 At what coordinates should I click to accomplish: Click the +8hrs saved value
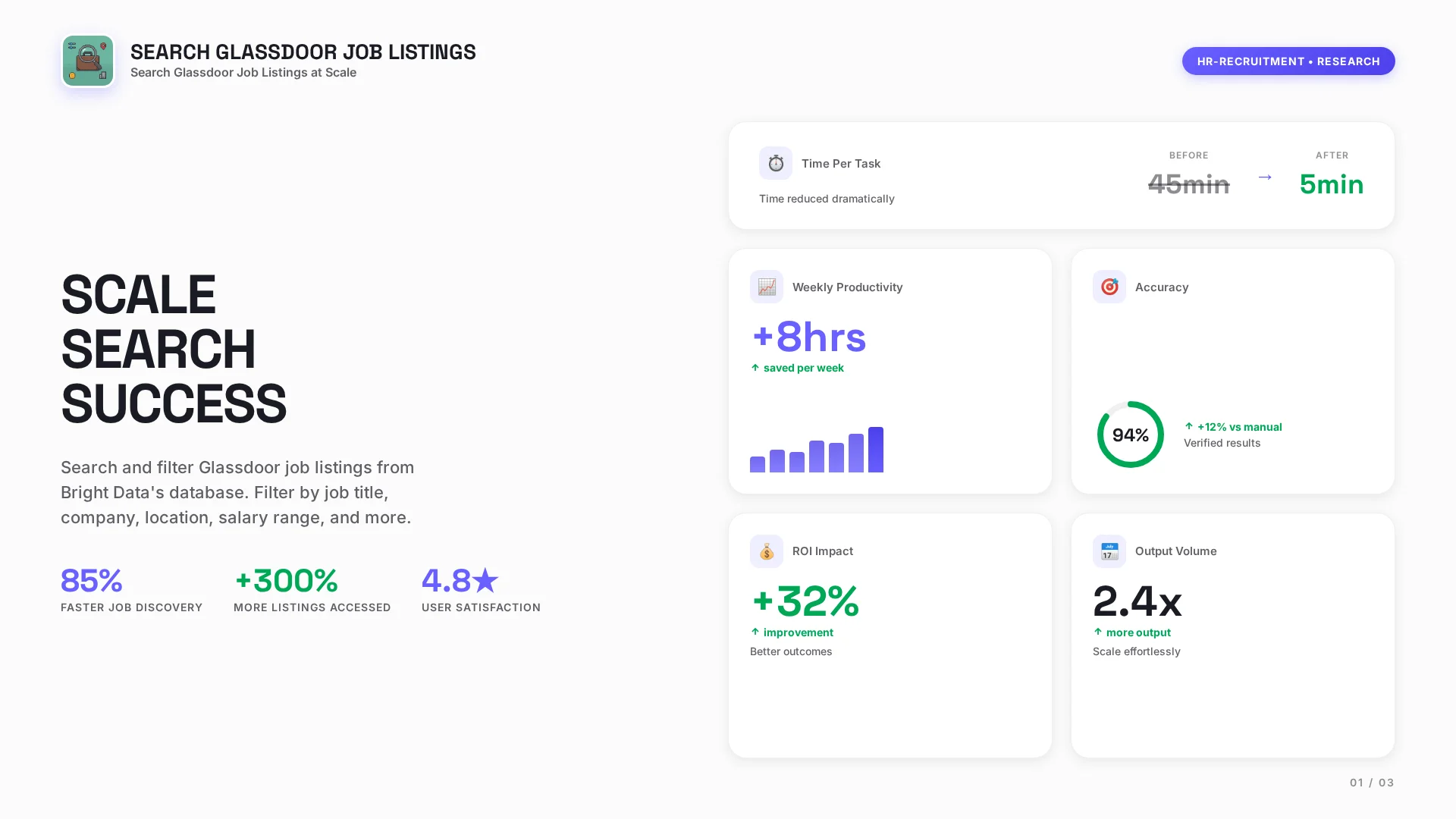point(808,337)
